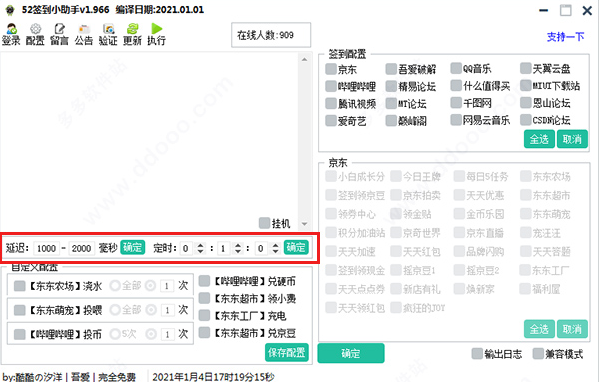Screen dimensions: 599x382
Task: Enable 天翼云盘 sign-in
Action: tap(526, 68)
